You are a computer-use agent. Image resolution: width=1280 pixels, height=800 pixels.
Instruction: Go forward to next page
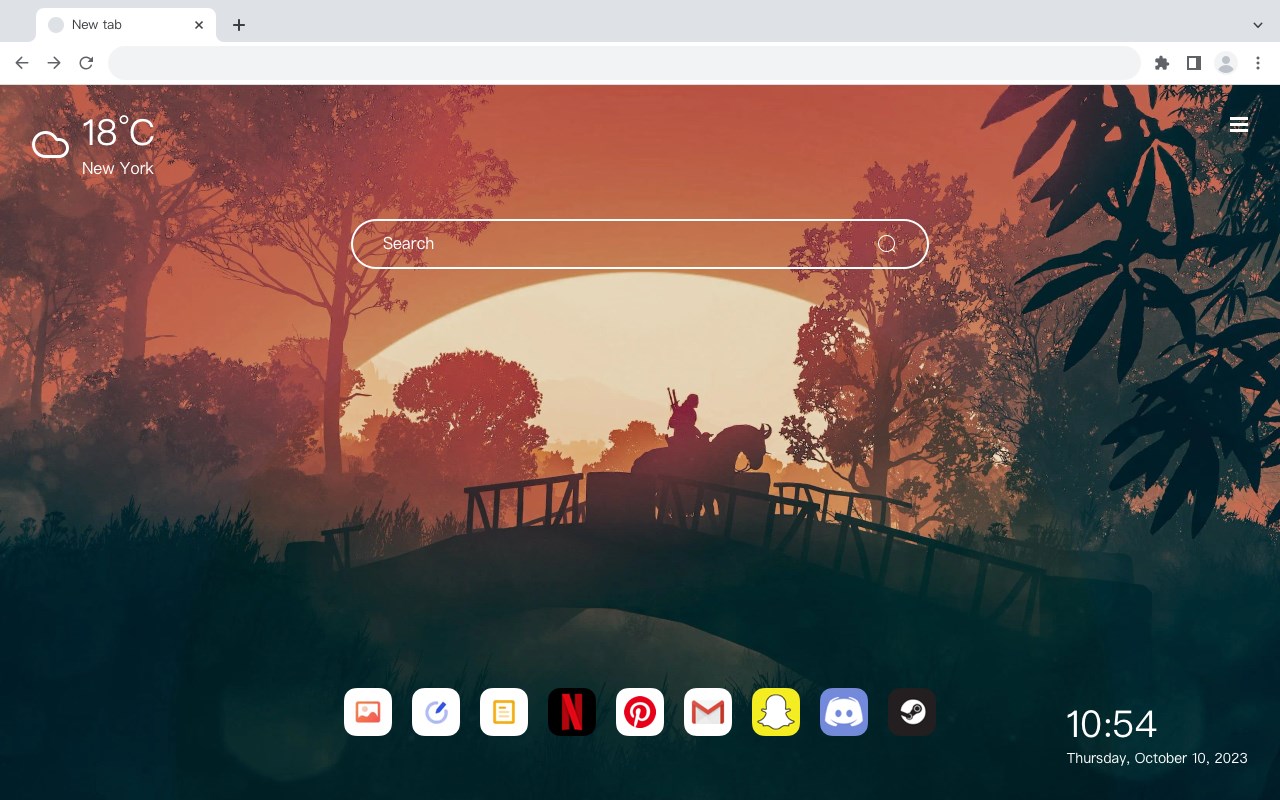(54, 63)
